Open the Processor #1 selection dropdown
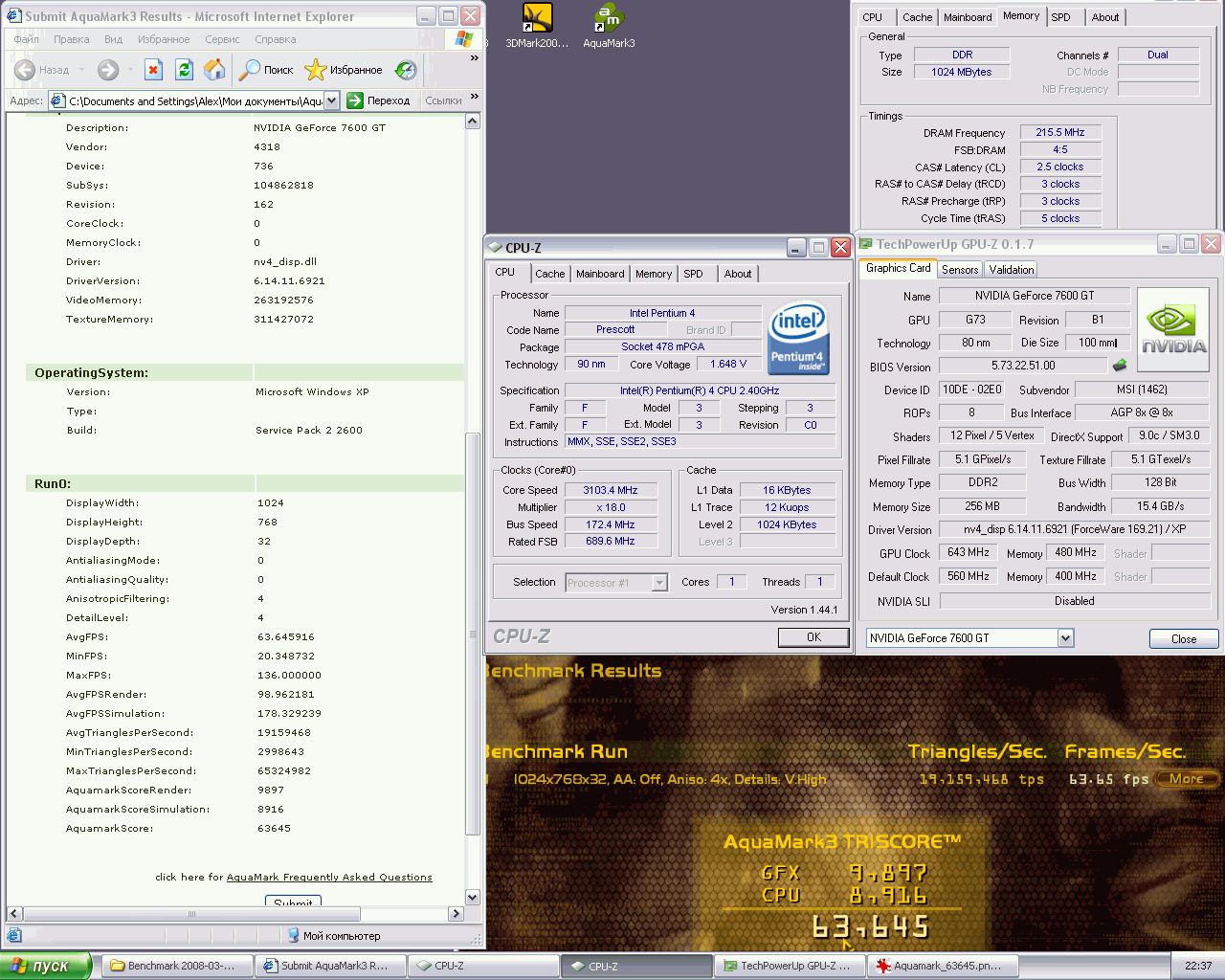The height and width of the screenshot is (980, 1225). [x=659, y=583]
